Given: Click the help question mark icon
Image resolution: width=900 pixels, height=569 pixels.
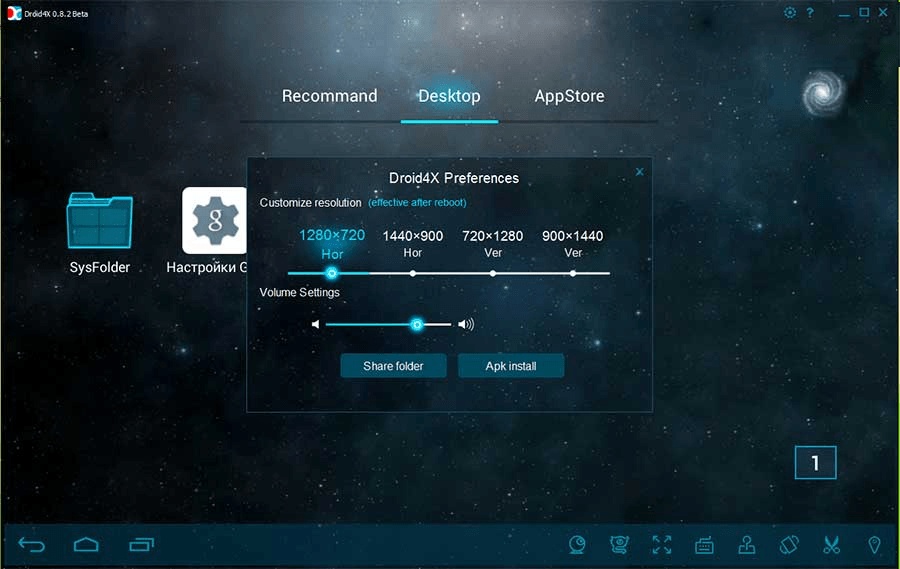Looking at the screenshot, I should point(810,13).
